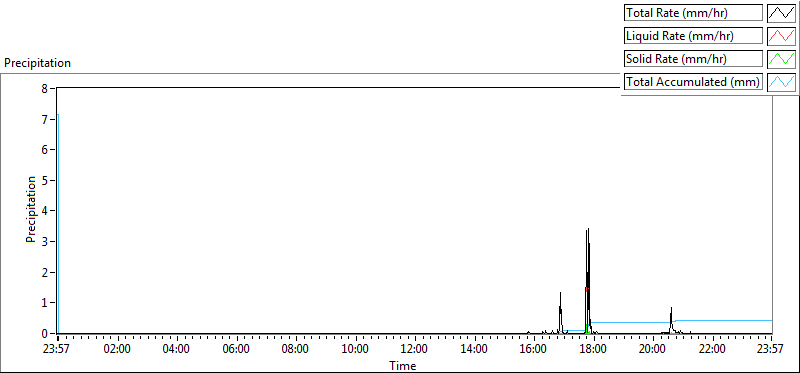Click the Solid Rate green line icon
The image size is (800, 373).
coord(782,59)
